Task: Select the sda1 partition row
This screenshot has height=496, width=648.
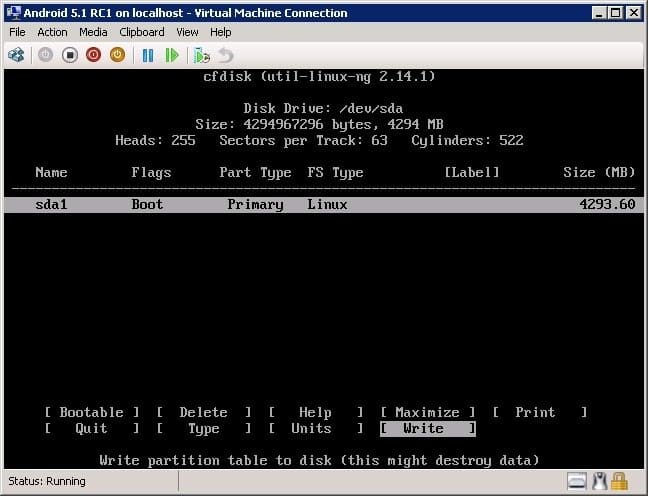Action: click(x=324, y=205)
